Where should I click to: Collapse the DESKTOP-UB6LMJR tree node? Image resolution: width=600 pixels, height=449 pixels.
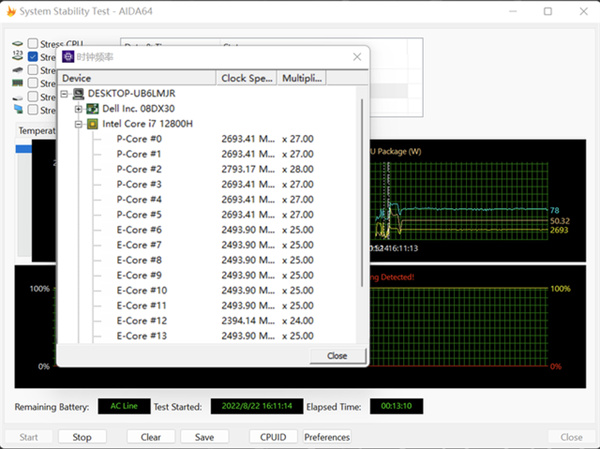(65, 93)
